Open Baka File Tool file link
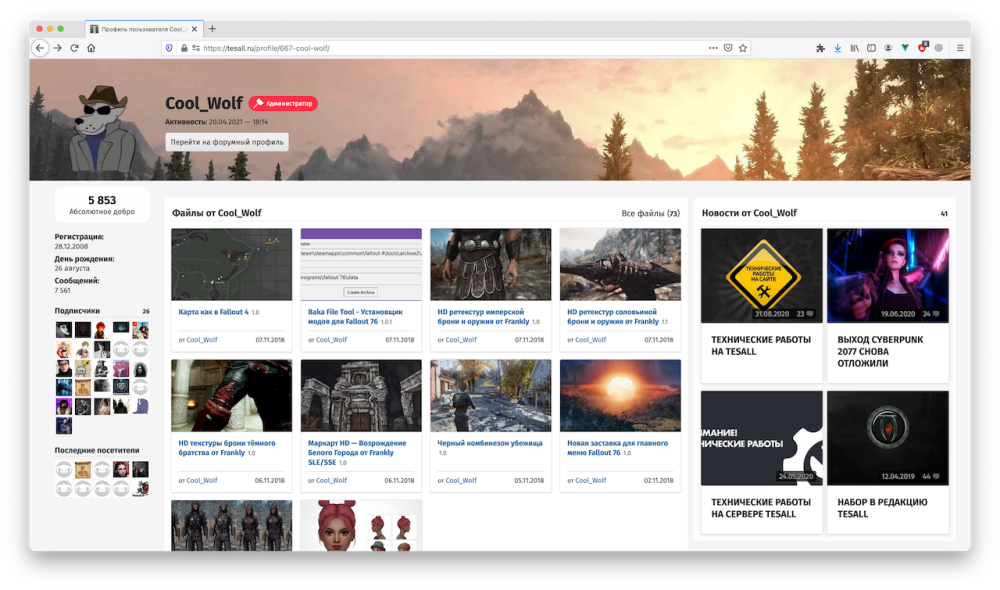This screenshot has height=590, width=1000. (x=355, y=316)
